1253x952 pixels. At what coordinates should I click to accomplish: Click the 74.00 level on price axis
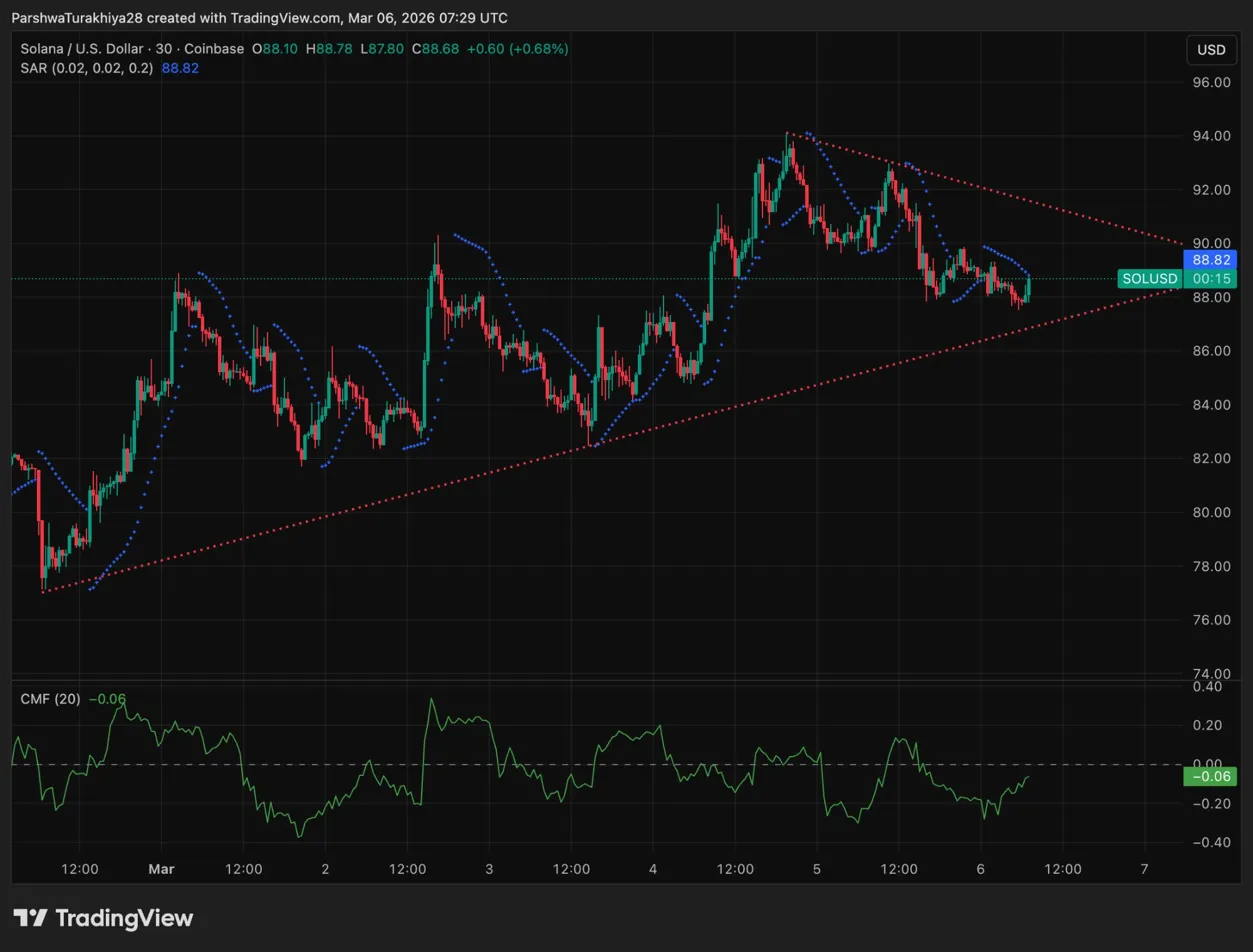[x=1210, y=673]
